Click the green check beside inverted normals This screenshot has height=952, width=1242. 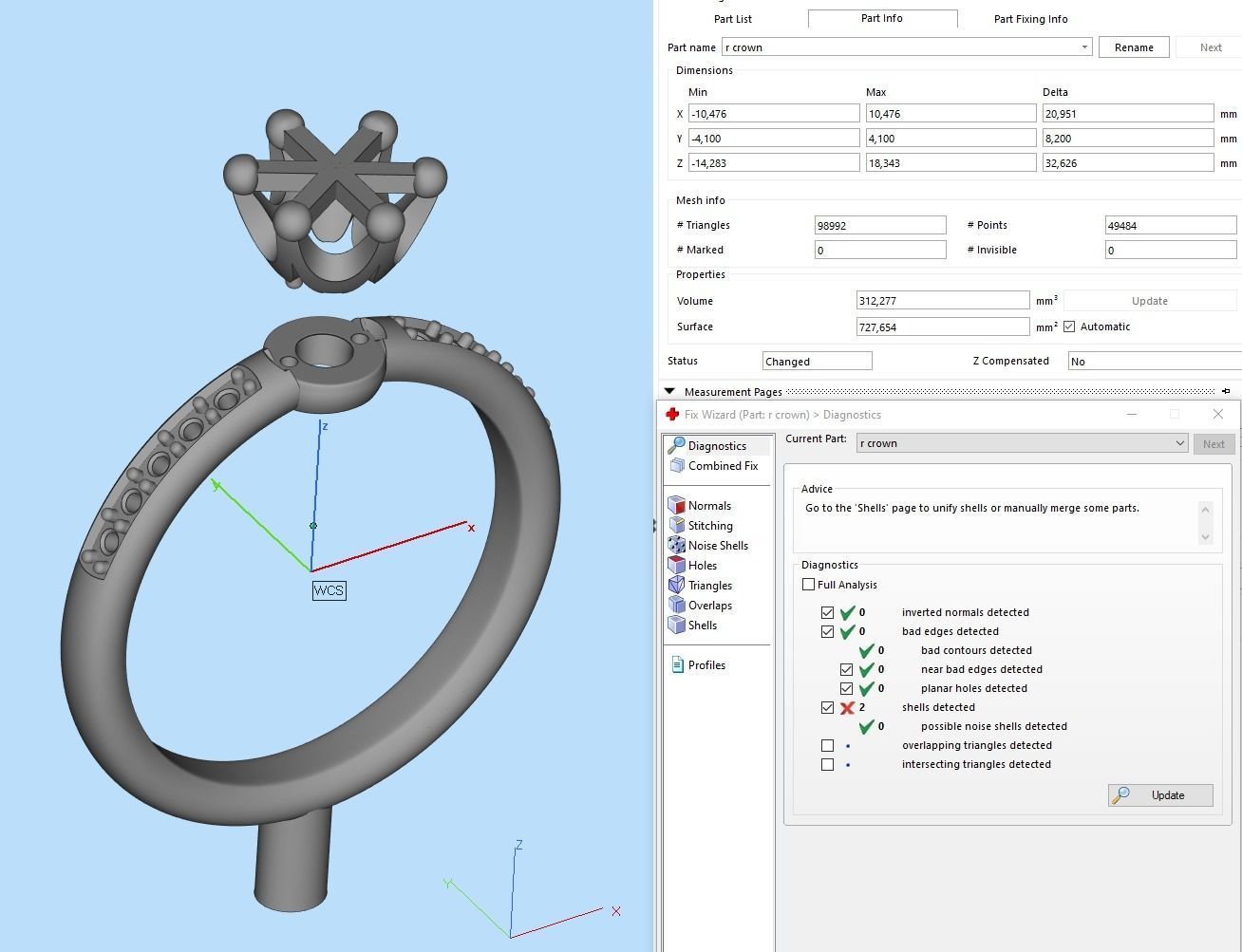[x=847, y=612]
